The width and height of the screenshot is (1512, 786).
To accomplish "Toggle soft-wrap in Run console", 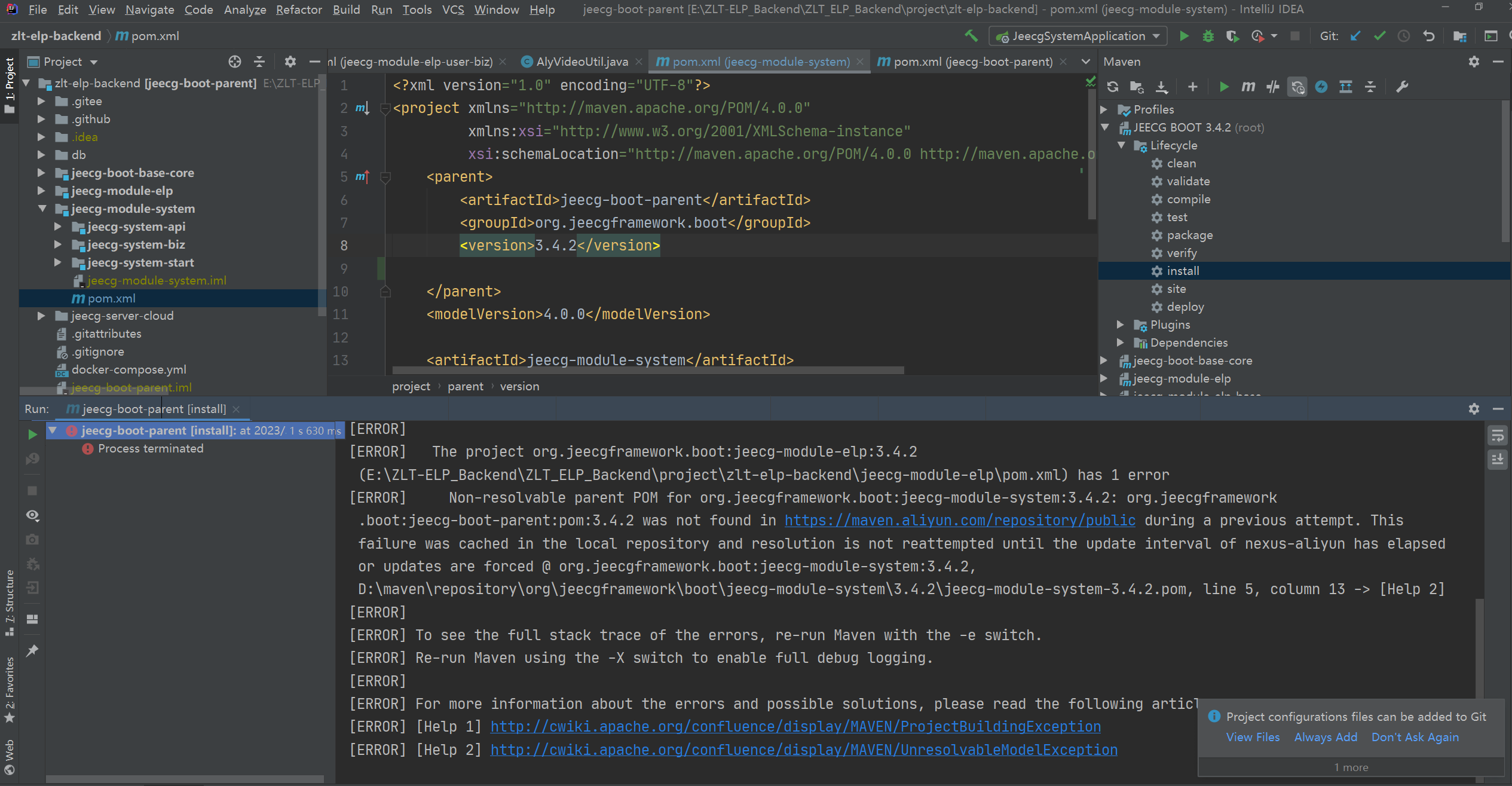I will pos(1497,436).
